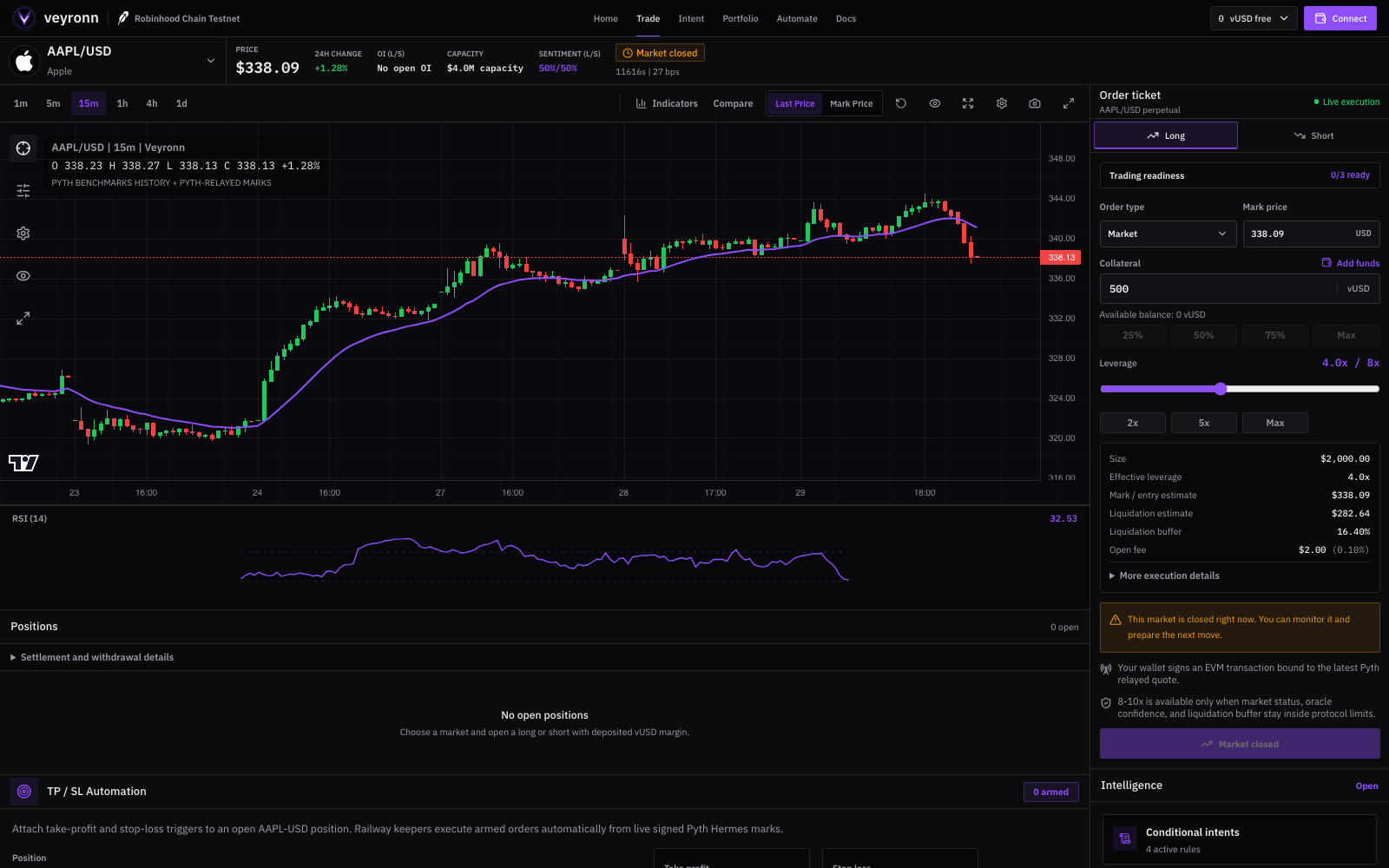The width and height of the screenshot is (1389, 868).
Task: Click the shield icon beside the 8-10x note
Action: (x=1106, y=703)
